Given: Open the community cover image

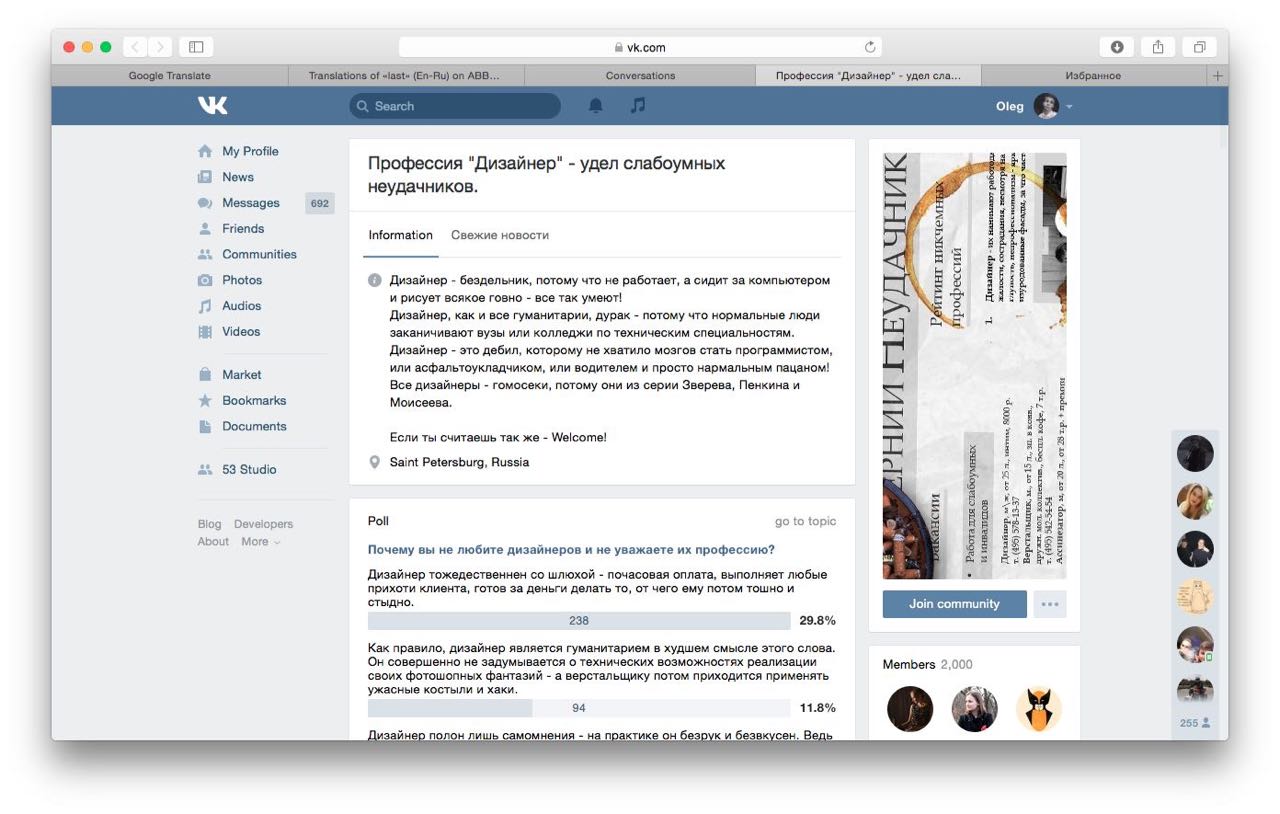Looking at the screenshot, I should [975, 366].
